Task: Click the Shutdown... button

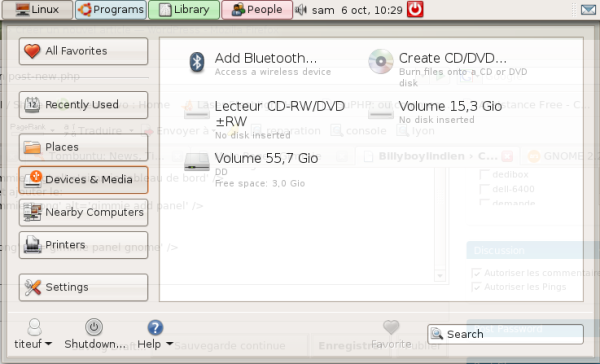Action: [x=95, y=334]
